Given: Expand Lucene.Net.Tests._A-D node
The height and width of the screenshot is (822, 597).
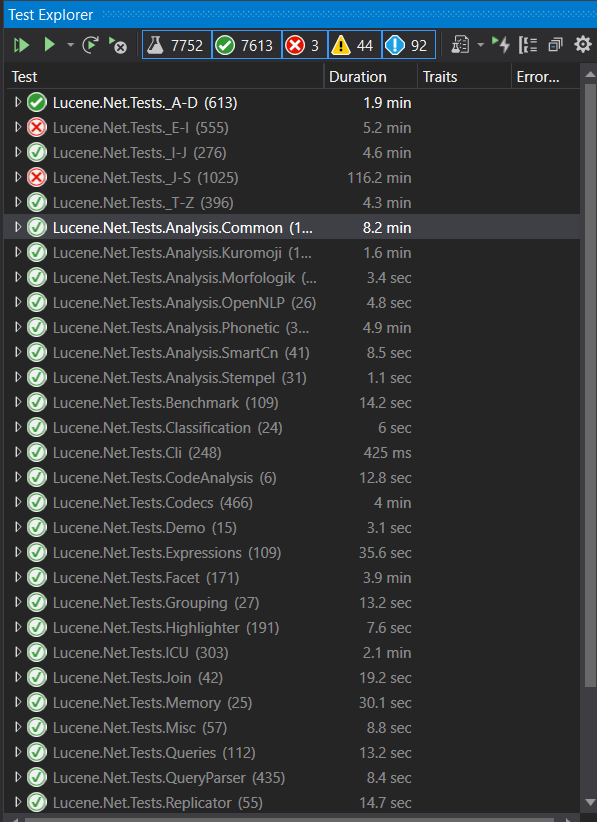Looking at the screenshot, I should click(x=18, y=102).
